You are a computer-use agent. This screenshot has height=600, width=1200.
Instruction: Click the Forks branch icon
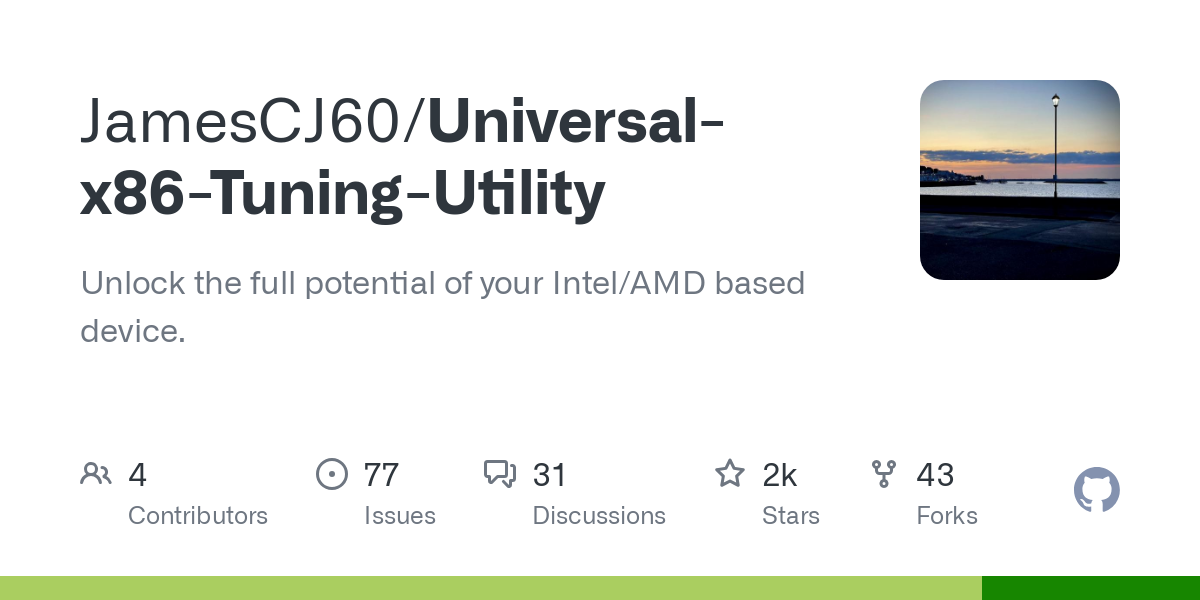point(884,474)
